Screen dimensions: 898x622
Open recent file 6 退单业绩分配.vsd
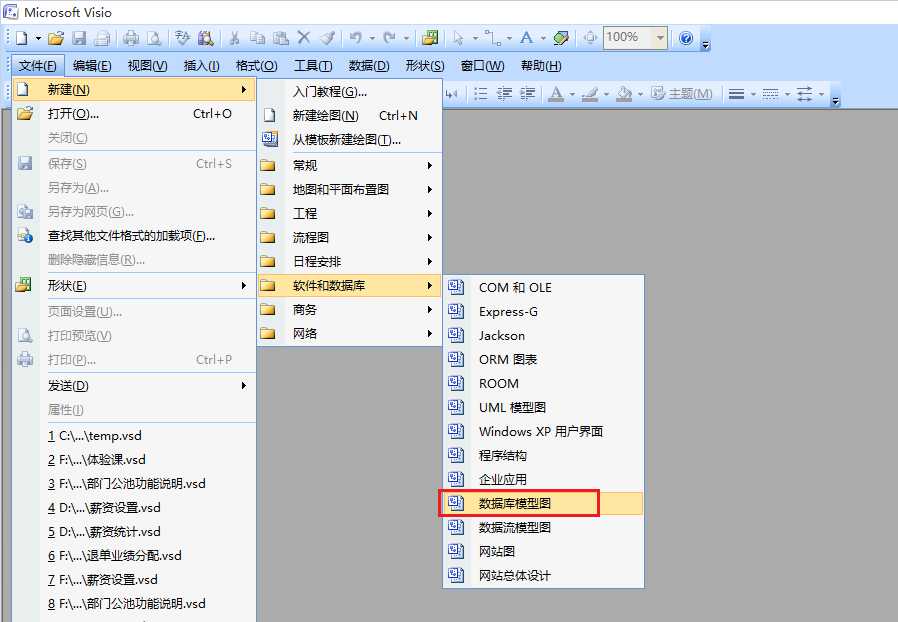134,556
